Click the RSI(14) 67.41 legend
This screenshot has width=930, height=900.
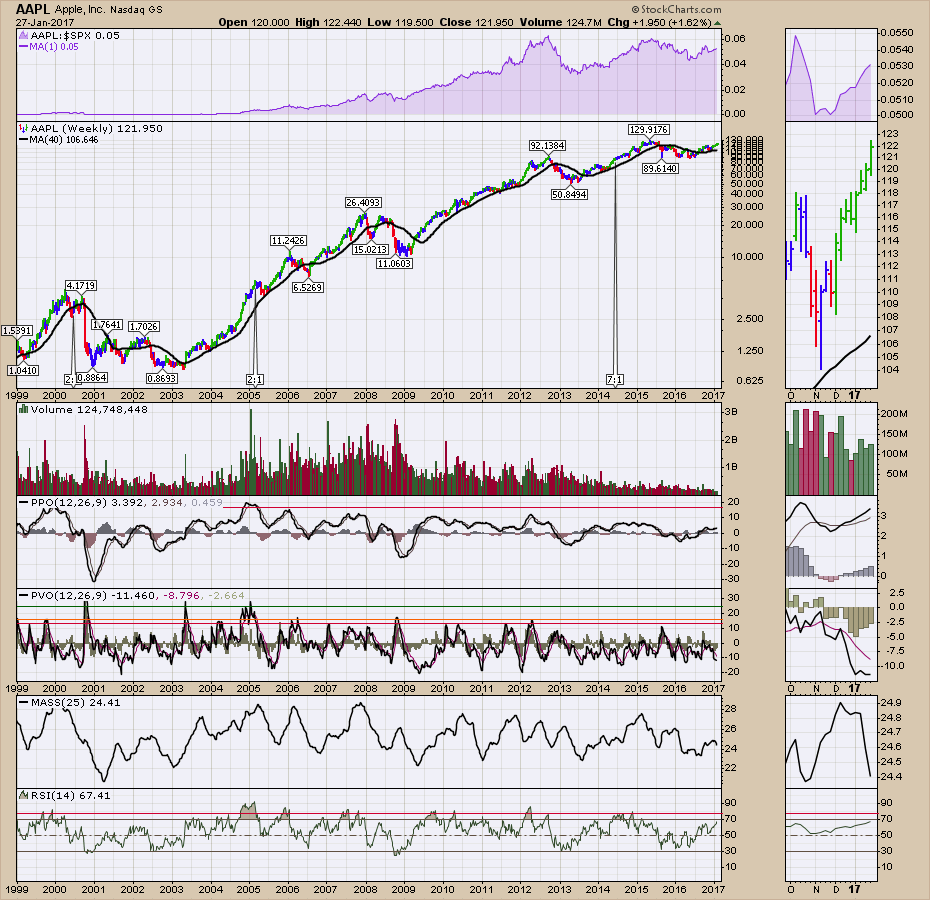[x=71, y=796]
